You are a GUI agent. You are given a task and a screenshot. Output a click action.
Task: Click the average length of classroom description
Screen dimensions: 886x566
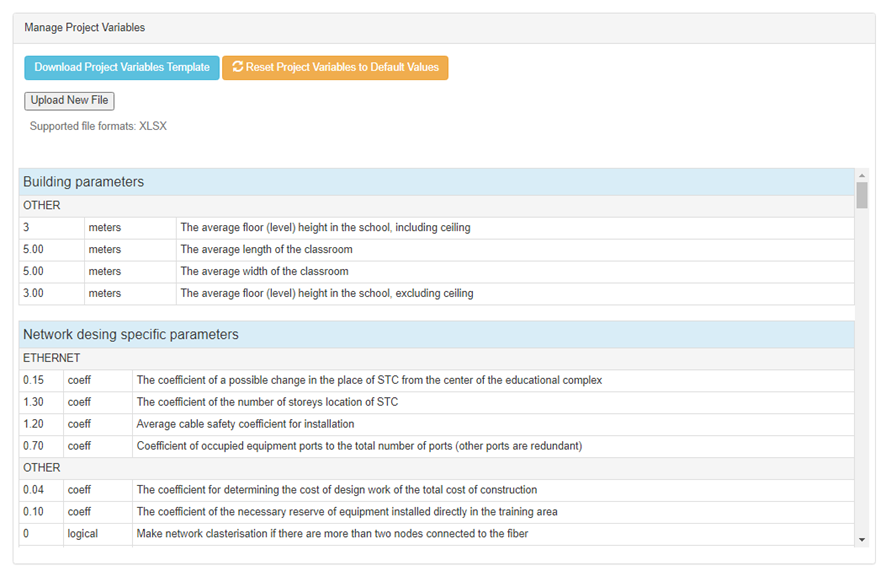coord(266,250)
